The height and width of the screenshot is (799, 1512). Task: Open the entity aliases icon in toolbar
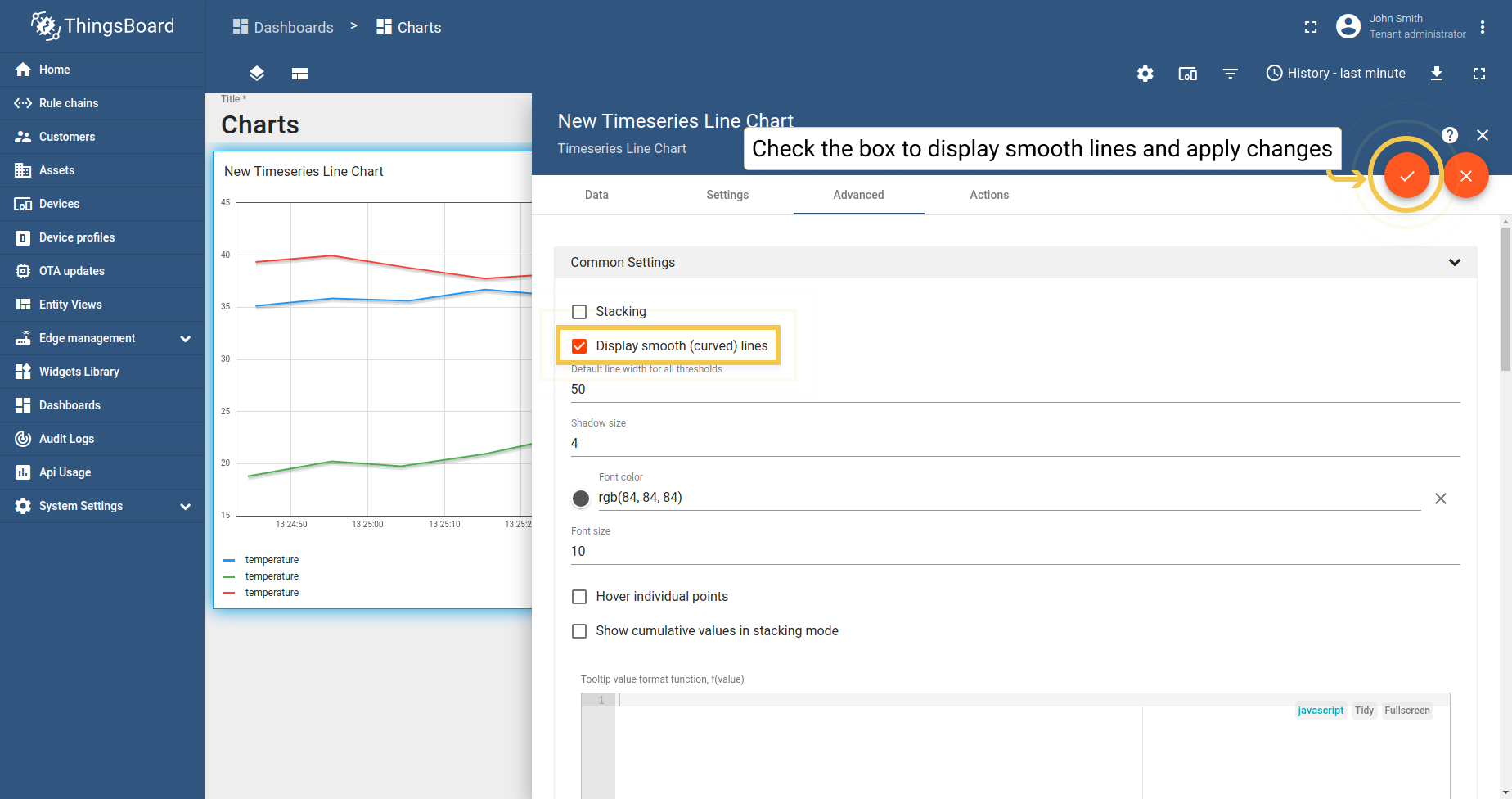click(x=1187, y=74)
